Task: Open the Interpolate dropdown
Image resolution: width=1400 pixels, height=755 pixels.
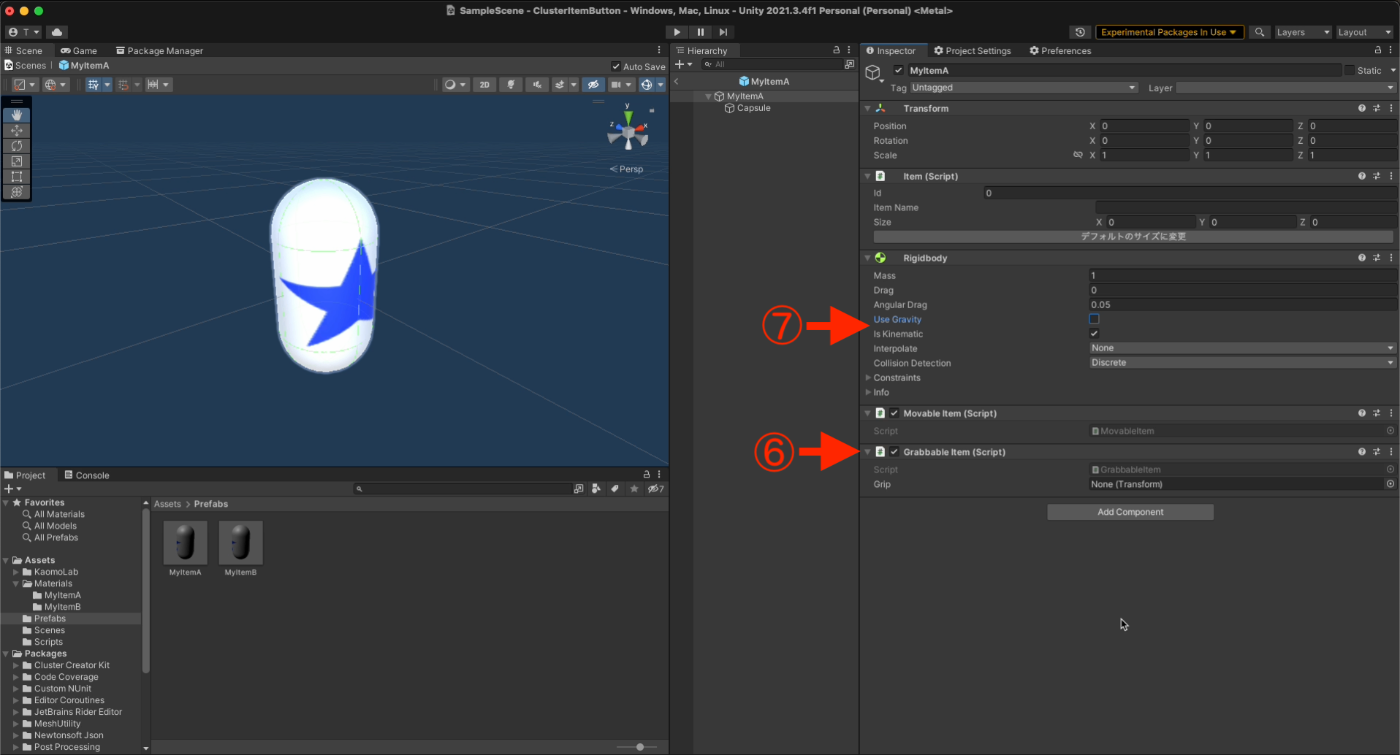Action: 1242,348
